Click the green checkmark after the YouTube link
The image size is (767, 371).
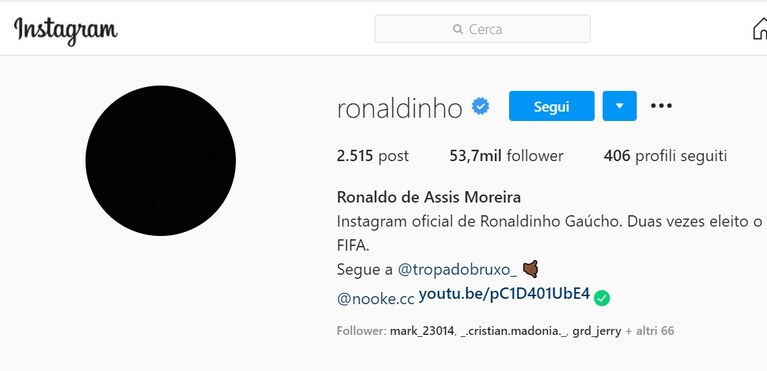(602, 297)
